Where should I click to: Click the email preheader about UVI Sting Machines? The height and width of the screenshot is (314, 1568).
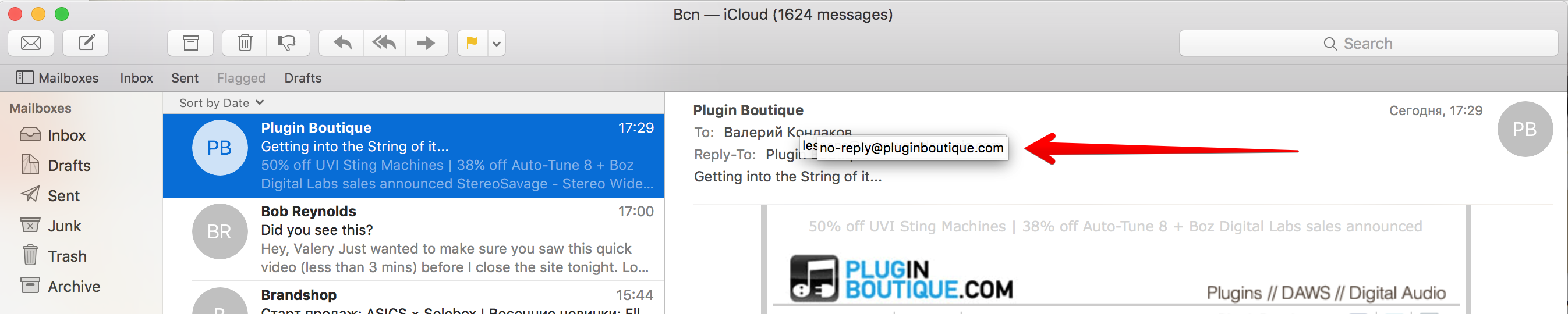tap(1115, 227)
